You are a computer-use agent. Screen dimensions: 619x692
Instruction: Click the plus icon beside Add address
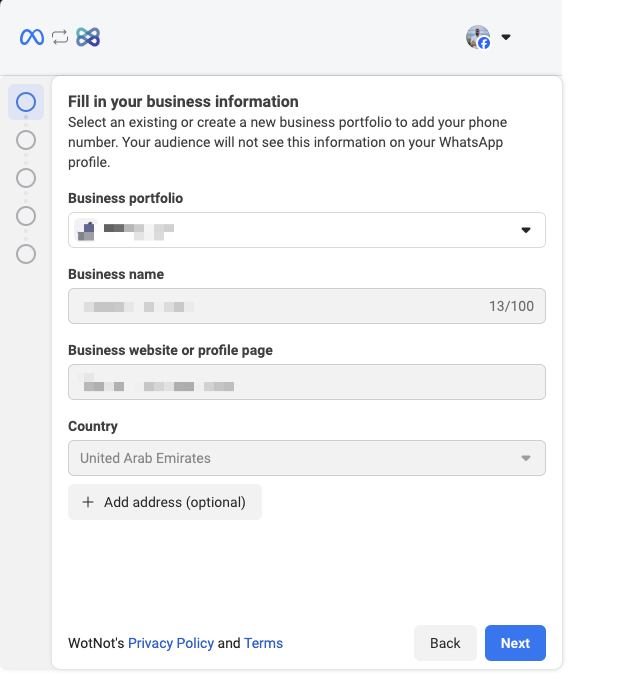pyautogui.click(x=87, y=502)
